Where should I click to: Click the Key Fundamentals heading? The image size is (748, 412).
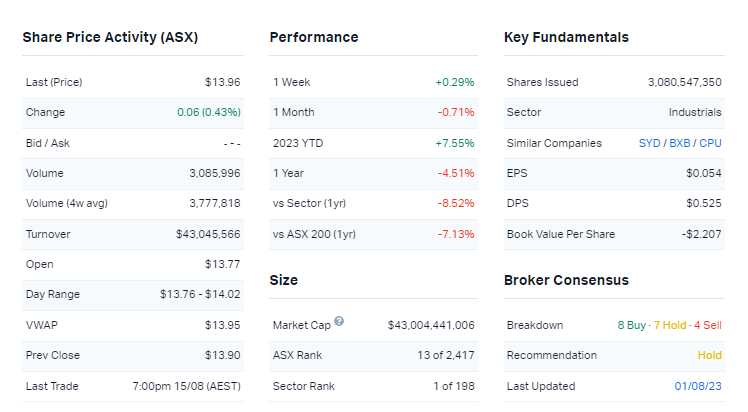click(566, 37)
